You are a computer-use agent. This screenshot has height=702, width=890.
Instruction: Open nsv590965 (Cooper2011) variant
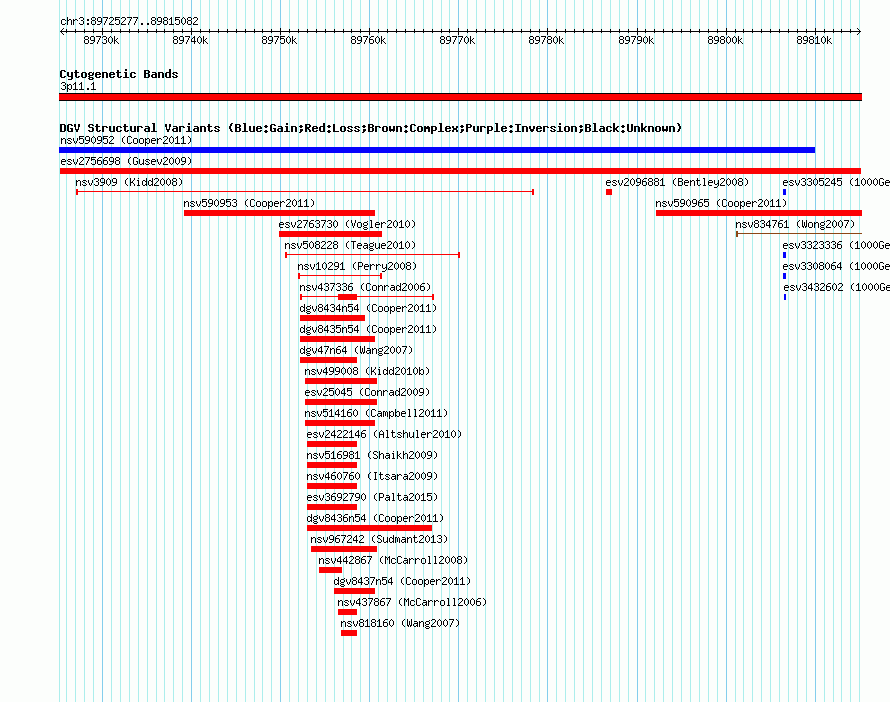tap(721, 203)
